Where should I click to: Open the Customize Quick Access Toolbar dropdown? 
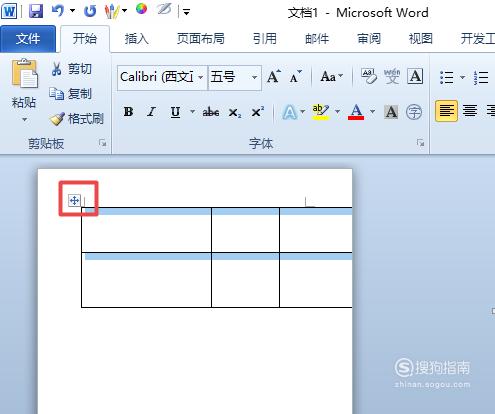pos(186,13)
